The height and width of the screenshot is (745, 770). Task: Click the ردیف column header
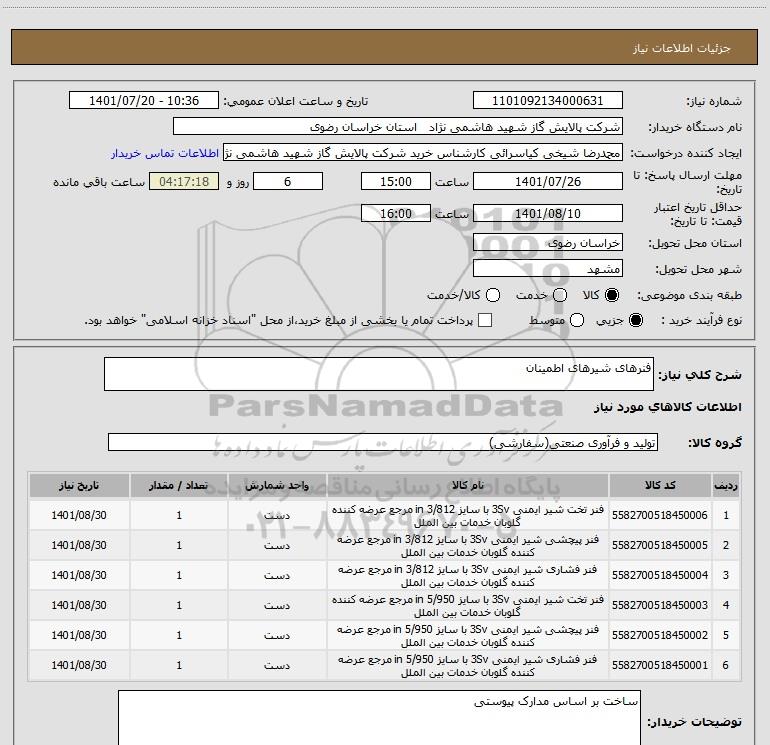coord(726,486)
